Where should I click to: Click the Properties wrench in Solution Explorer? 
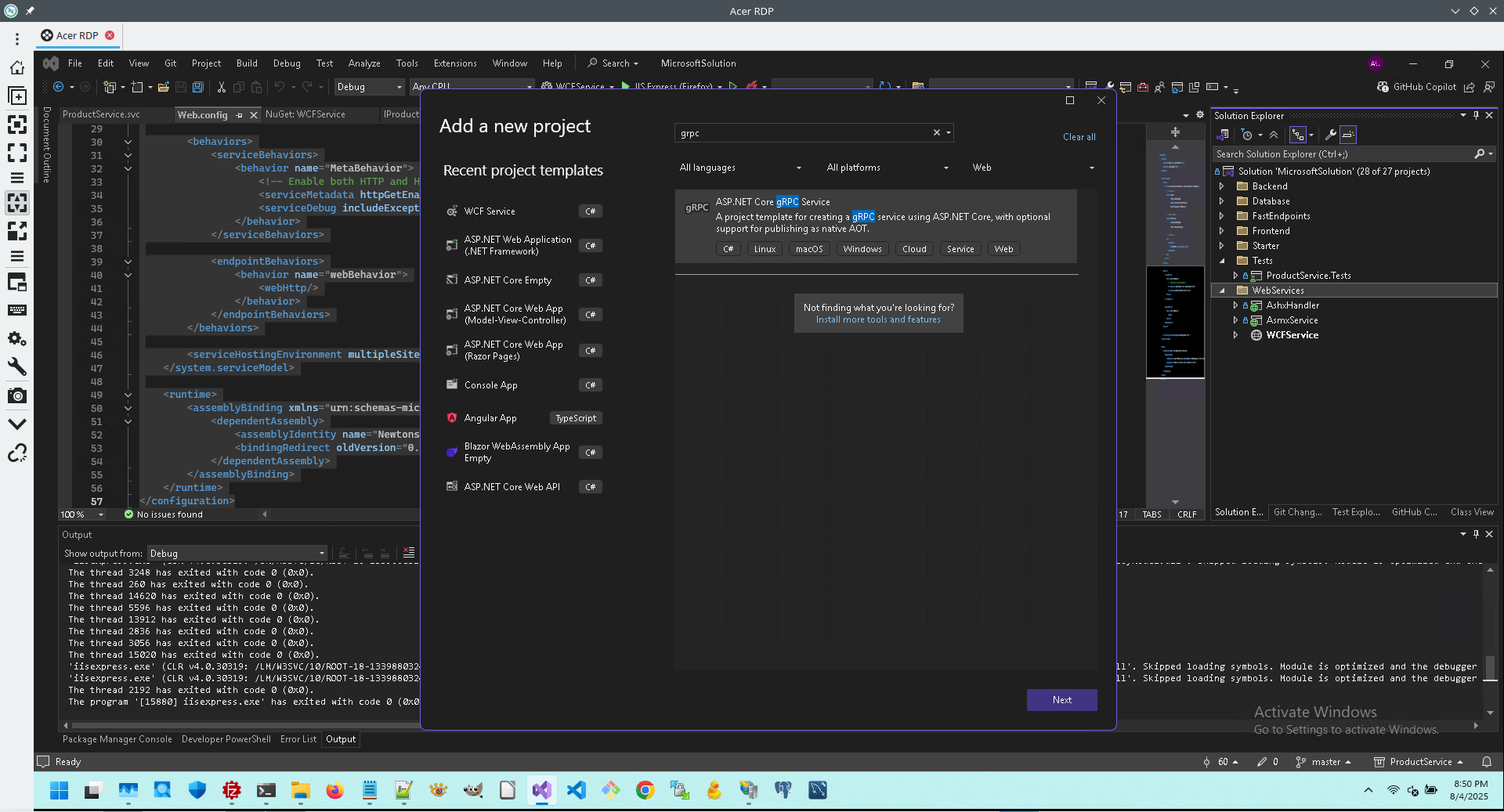1330,135
